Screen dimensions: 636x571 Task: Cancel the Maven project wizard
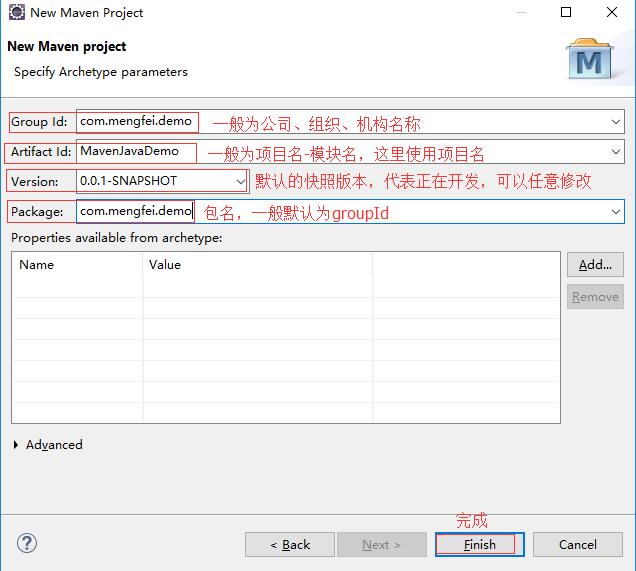[x=578, y=544]
